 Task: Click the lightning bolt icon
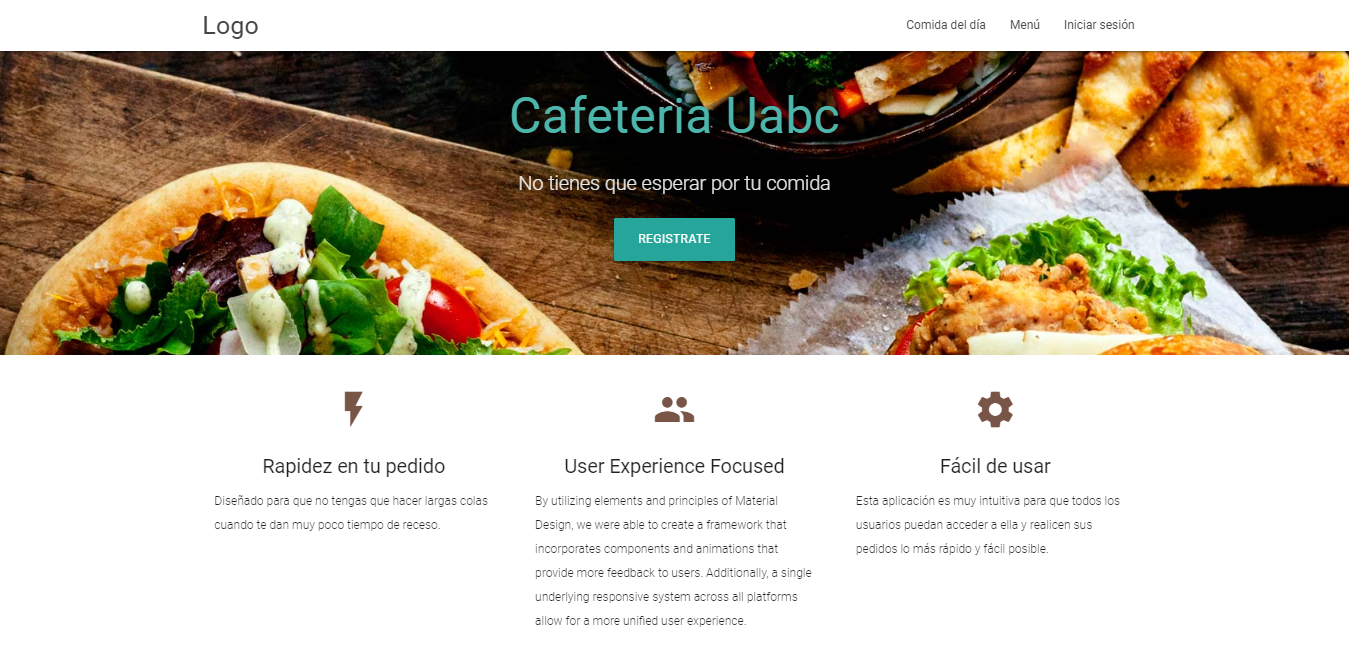[x=353, y=409]
